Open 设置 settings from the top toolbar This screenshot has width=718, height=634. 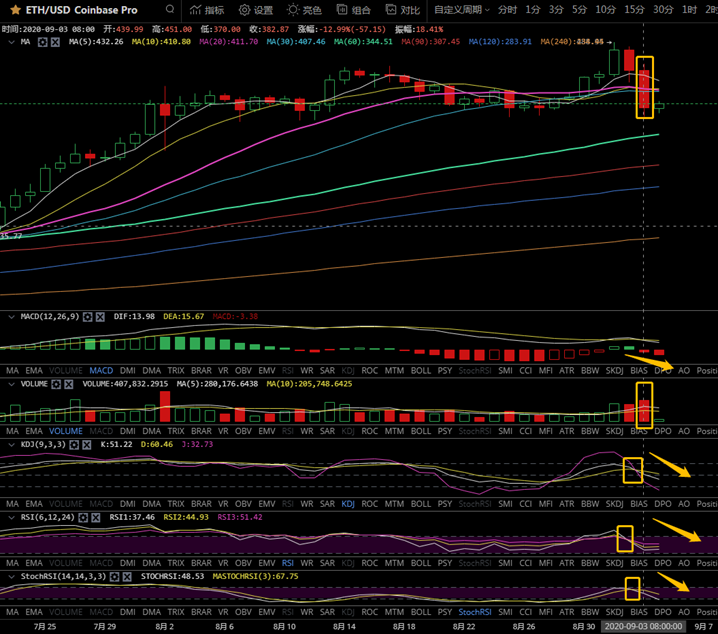point(255,10)
